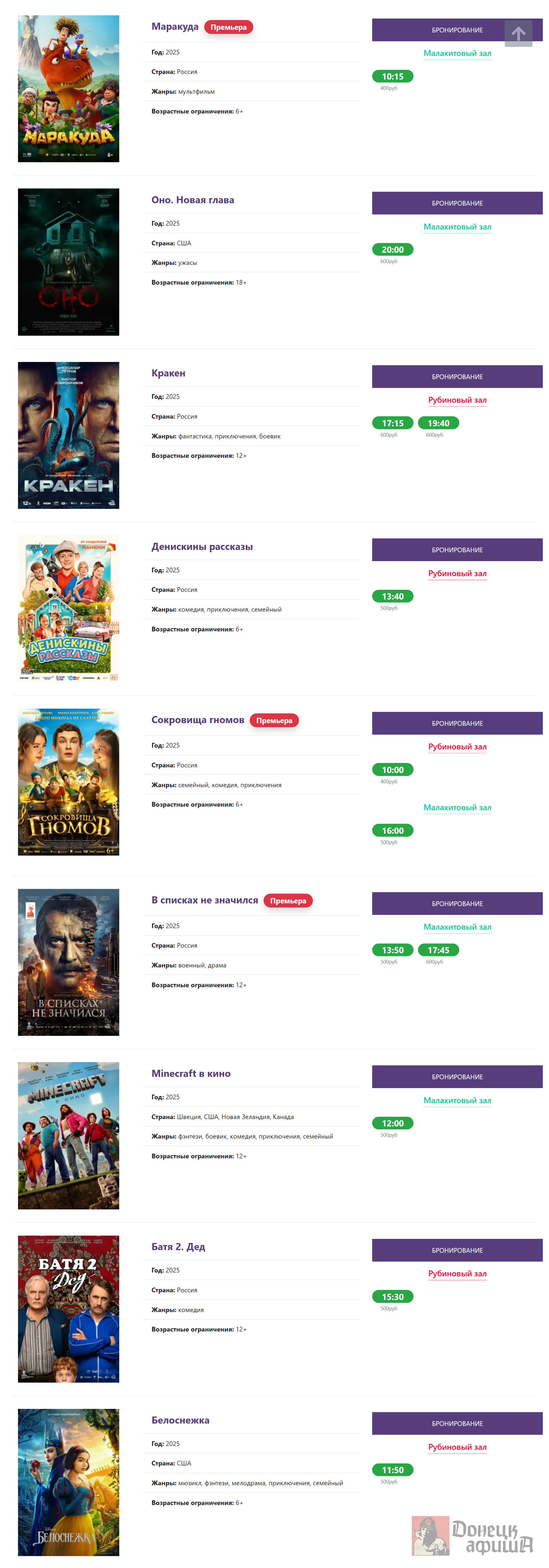This screenshot has width=549, height=1568.
Task: Choose the 10:00 Сокровища гномов session
Action: pos(393,770)
